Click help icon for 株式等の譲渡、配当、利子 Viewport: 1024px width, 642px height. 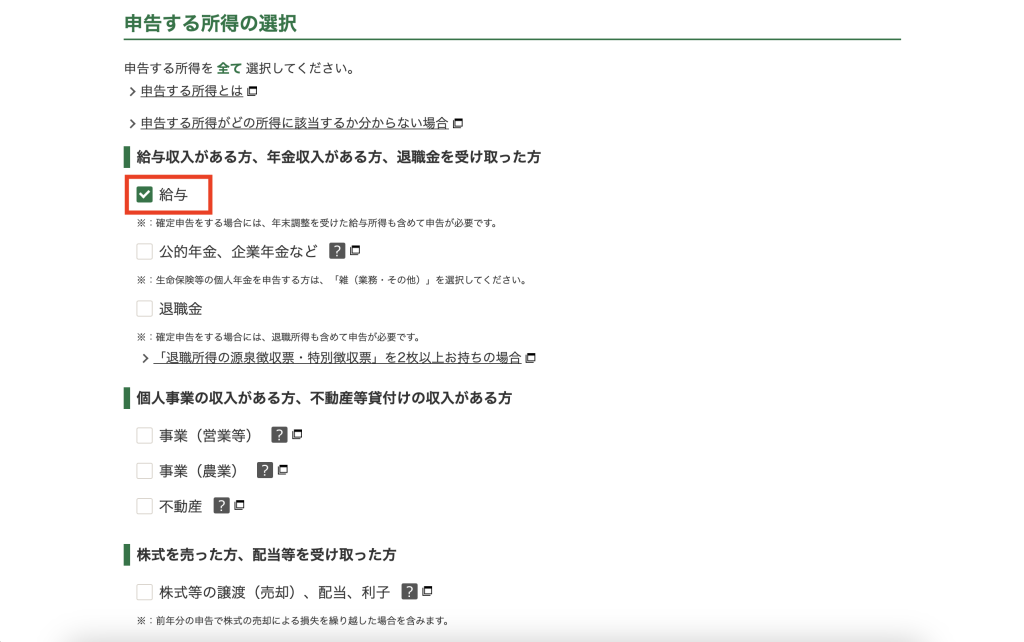click(x=409, y=591)
